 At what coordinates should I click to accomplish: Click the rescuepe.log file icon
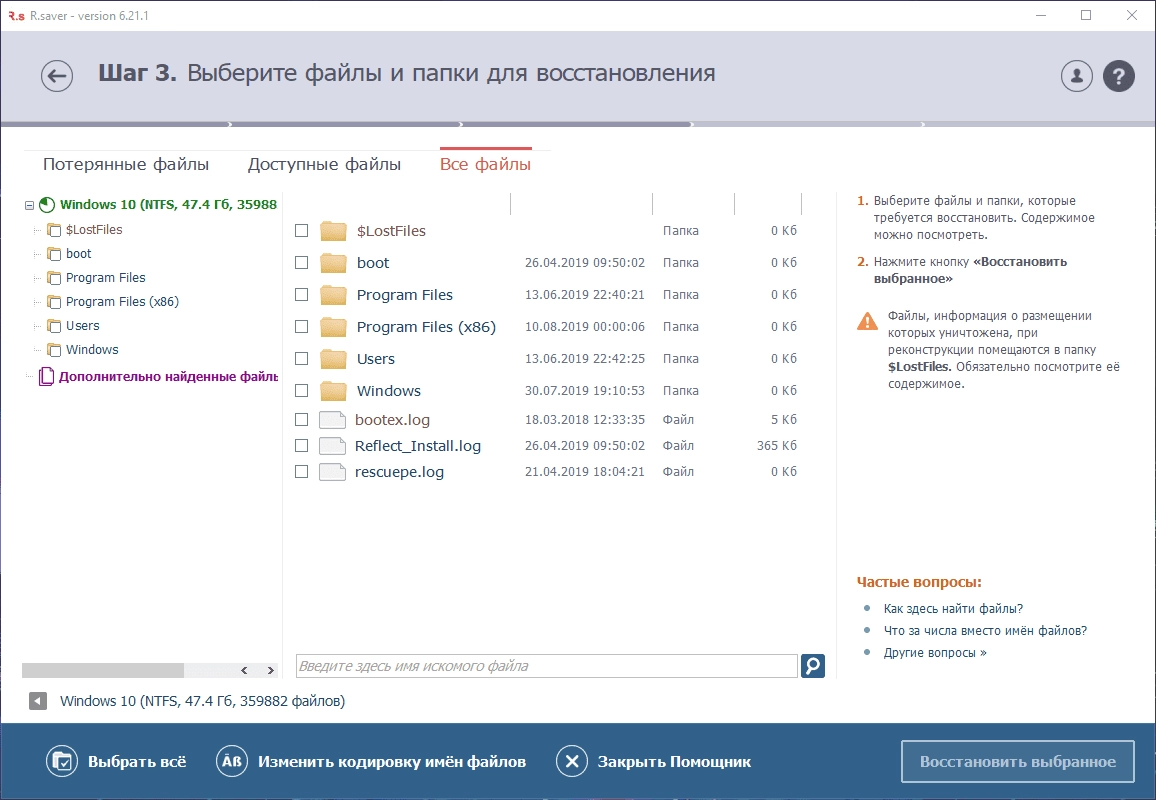[332, 472]
